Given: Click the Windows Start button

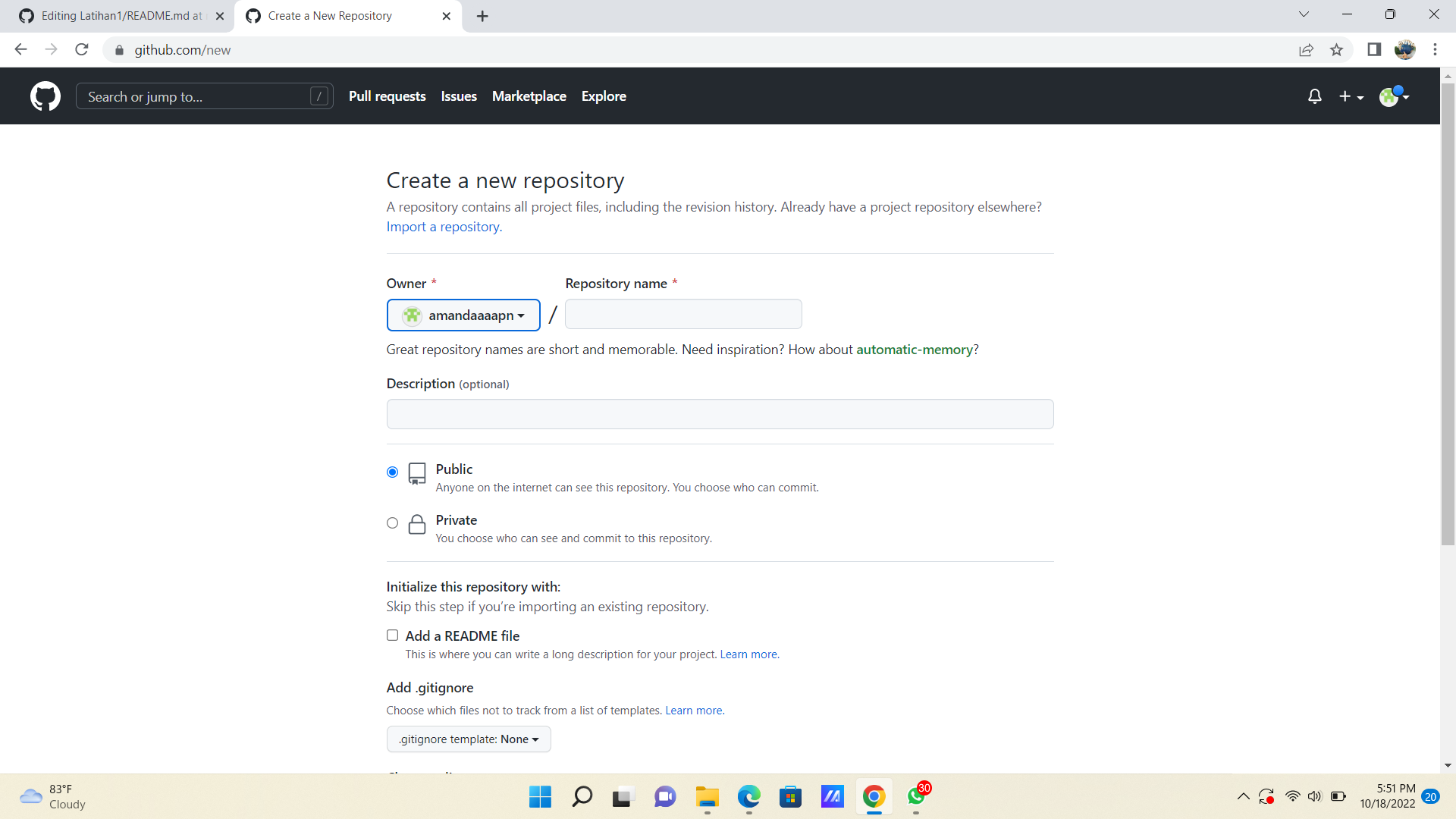Looking at the screenshot, I should pos(539,797).
